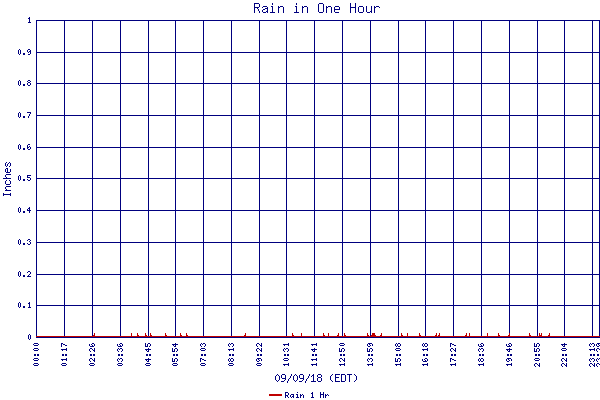Click the x-axis time label '17:27'
The image size is (600, 400).
pyautogui.click(x=453, y=354)
